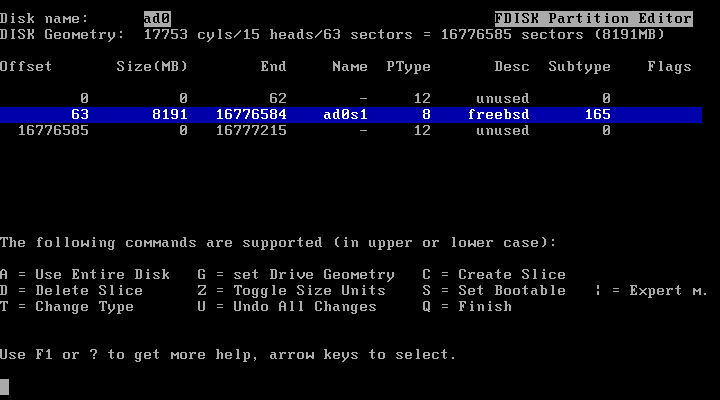Click the PType value 8
This screenshot has width=720, height=400.
pos(426,114)
